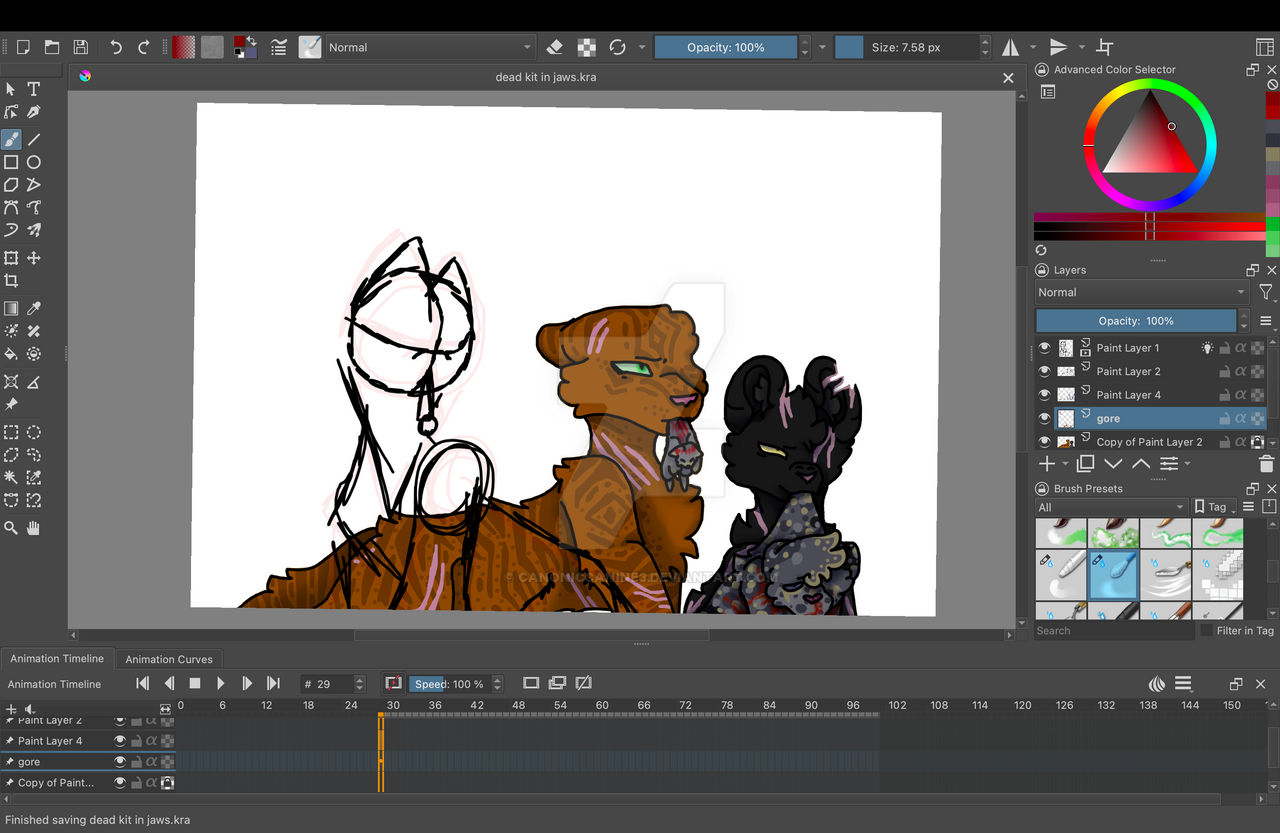The image size is (1280, 833).
Task: Open the brush blending mode dropdown
Action: pyautogui.click(x=431, y=47)
